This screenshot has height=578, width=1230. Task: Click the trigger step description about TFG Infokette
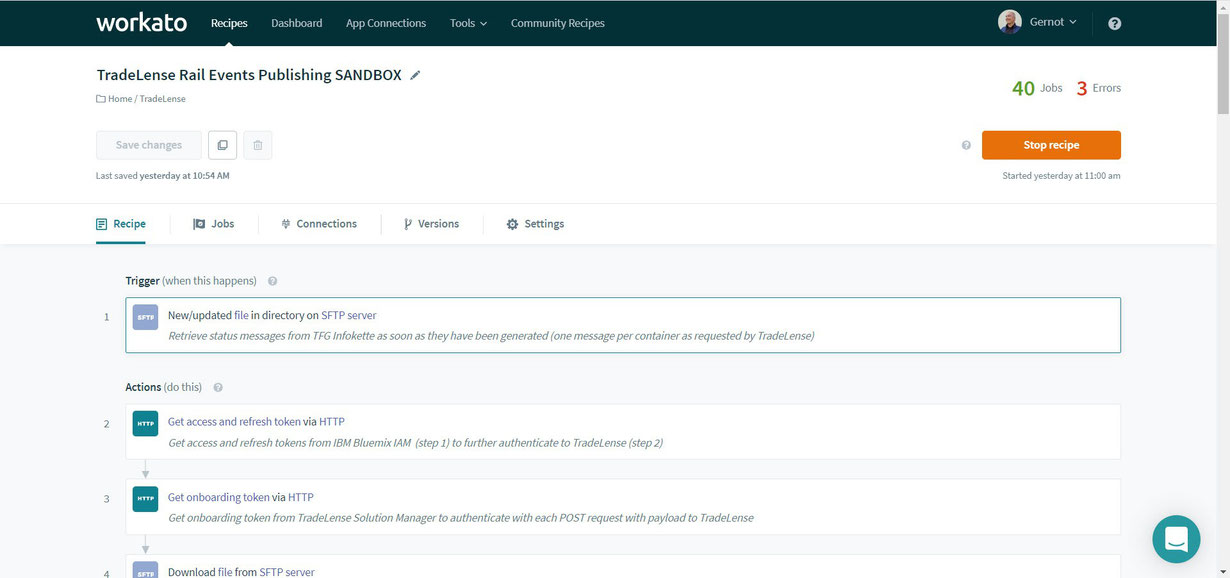pos(491,336)
